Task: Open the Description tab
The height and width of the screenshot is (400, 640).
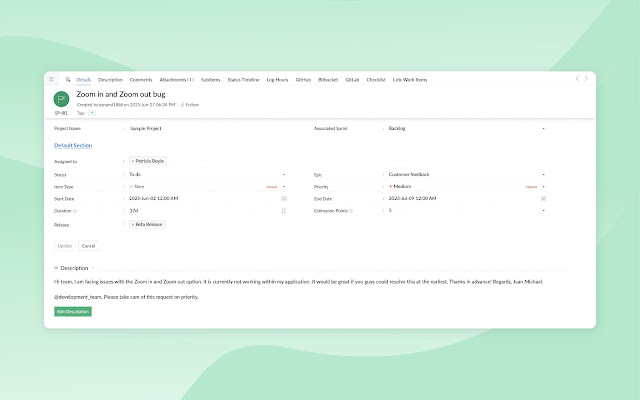Action: [110, 80]
